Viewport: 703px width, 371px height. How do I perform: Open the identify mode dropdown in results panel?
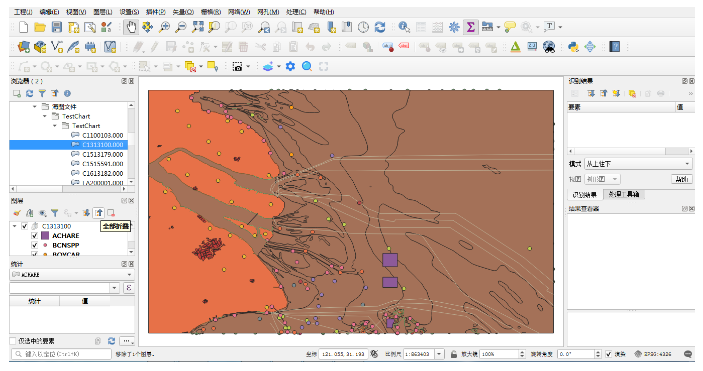pos(638,164)
